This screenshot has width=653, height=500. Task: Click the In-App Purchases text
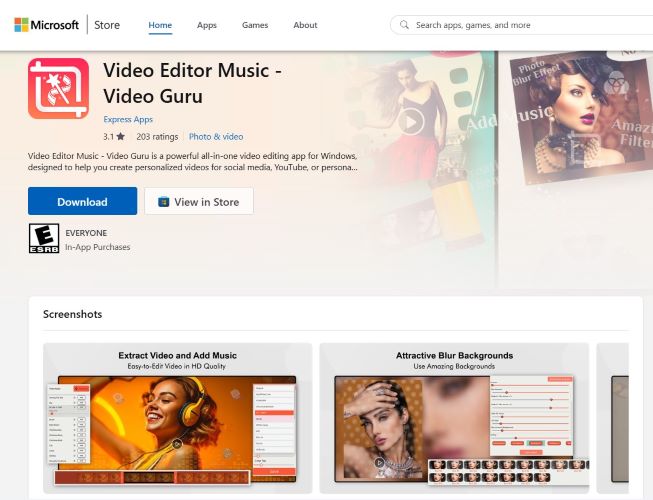pyautogui.click(x=97, y=247)
